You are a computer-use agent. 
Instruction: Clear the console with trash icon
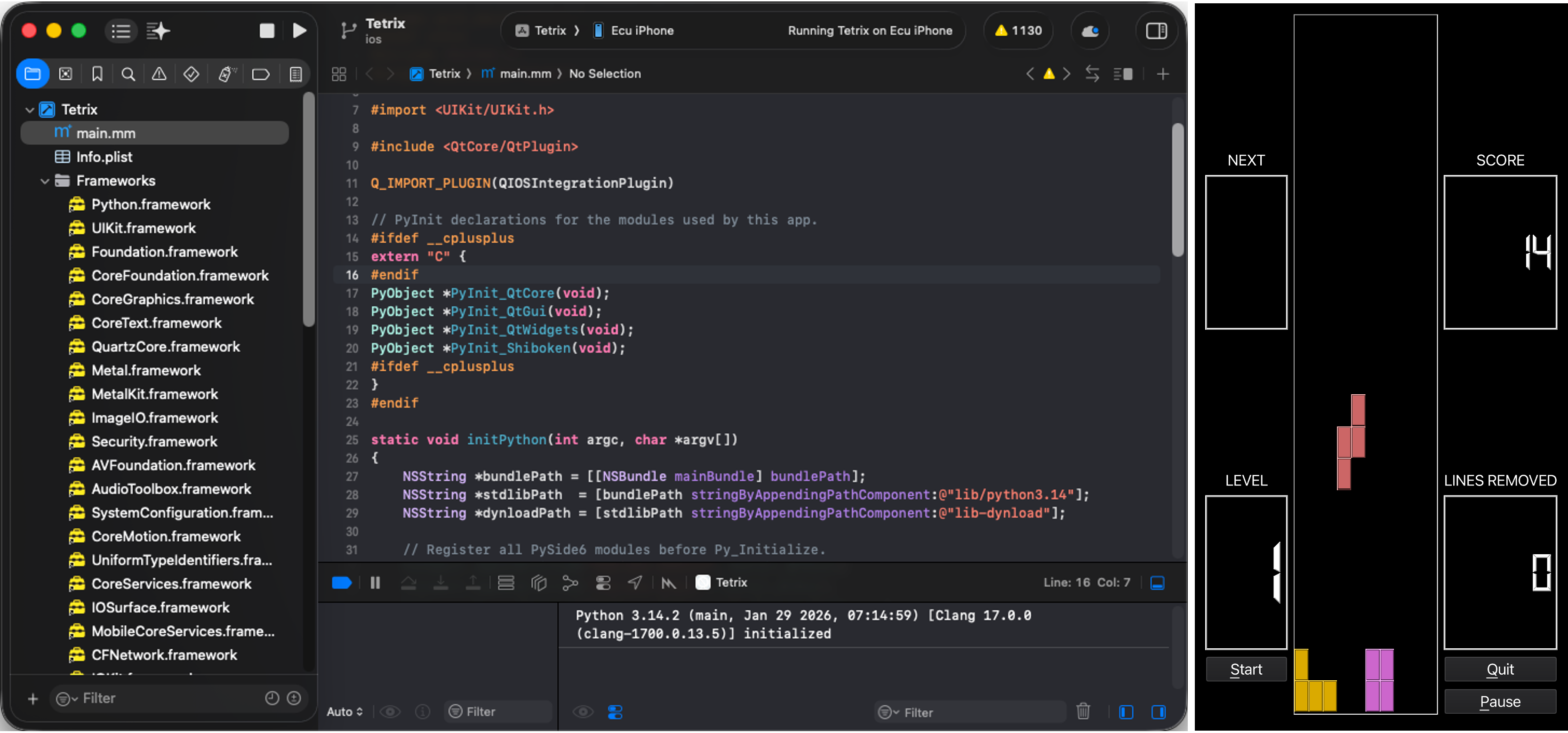(x=1083, y=712)
